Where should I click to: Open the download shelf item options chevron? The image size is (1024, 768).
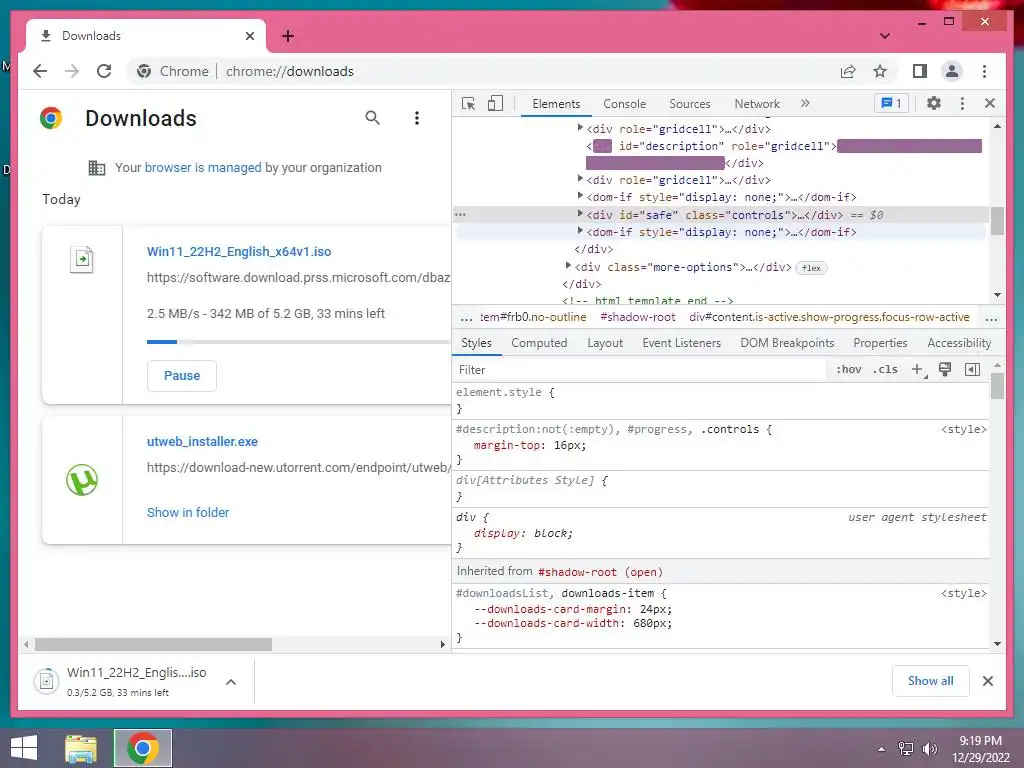tap(231, 682)
